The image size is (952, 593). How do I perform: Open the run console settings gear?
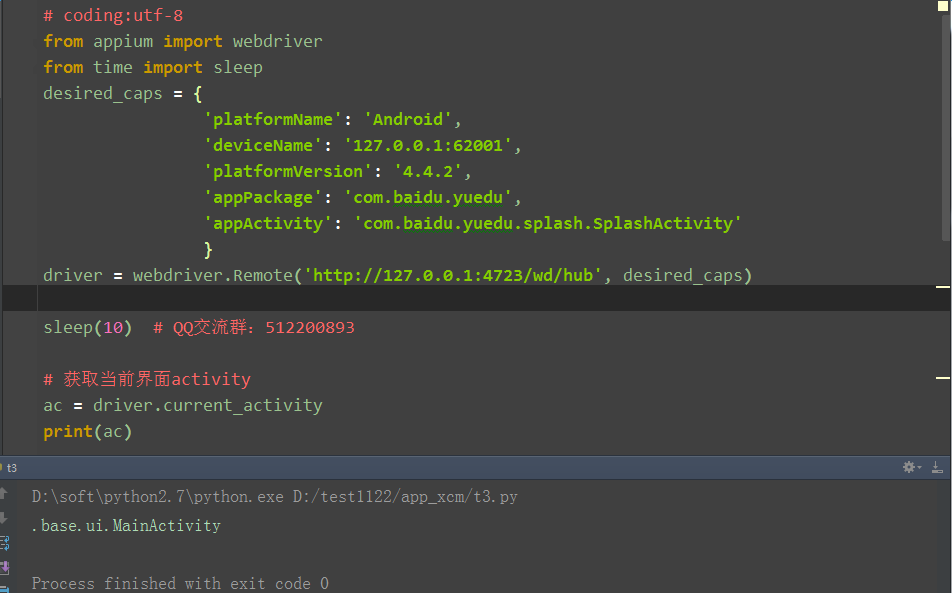pos(909,467)
